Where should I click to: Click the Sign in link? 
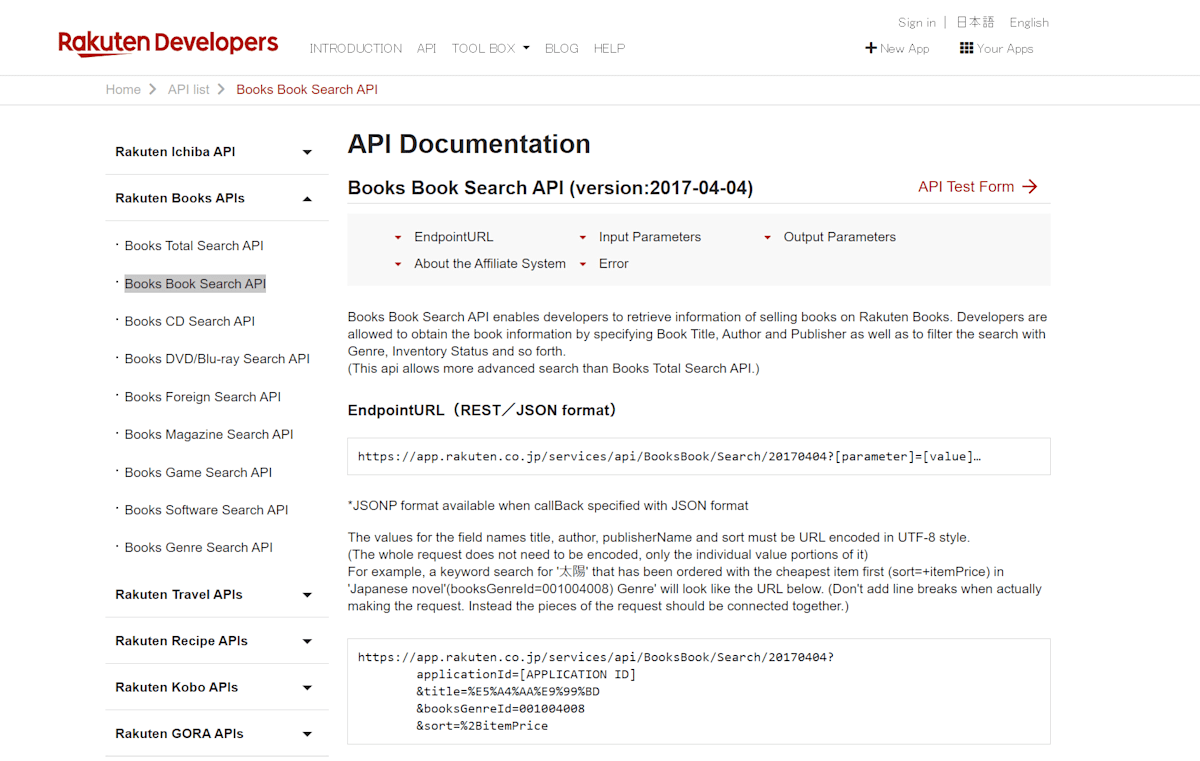pyautogui.click(x=917, y=22)
